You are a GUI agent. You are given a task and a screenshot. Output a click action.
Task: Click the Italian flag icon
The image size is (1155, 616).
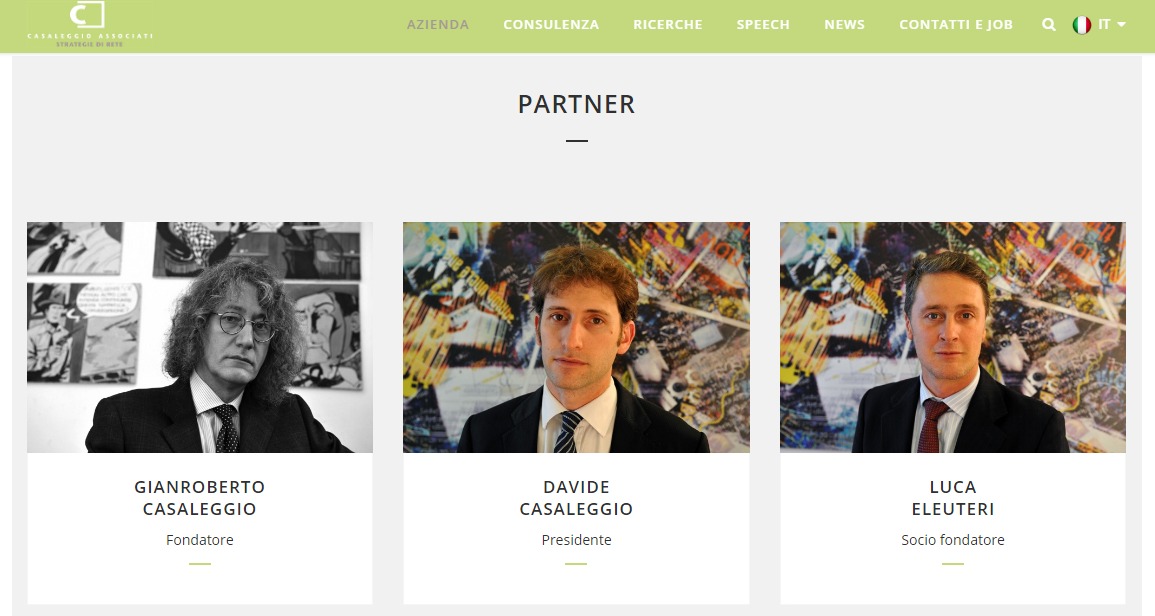[1081, 24]
